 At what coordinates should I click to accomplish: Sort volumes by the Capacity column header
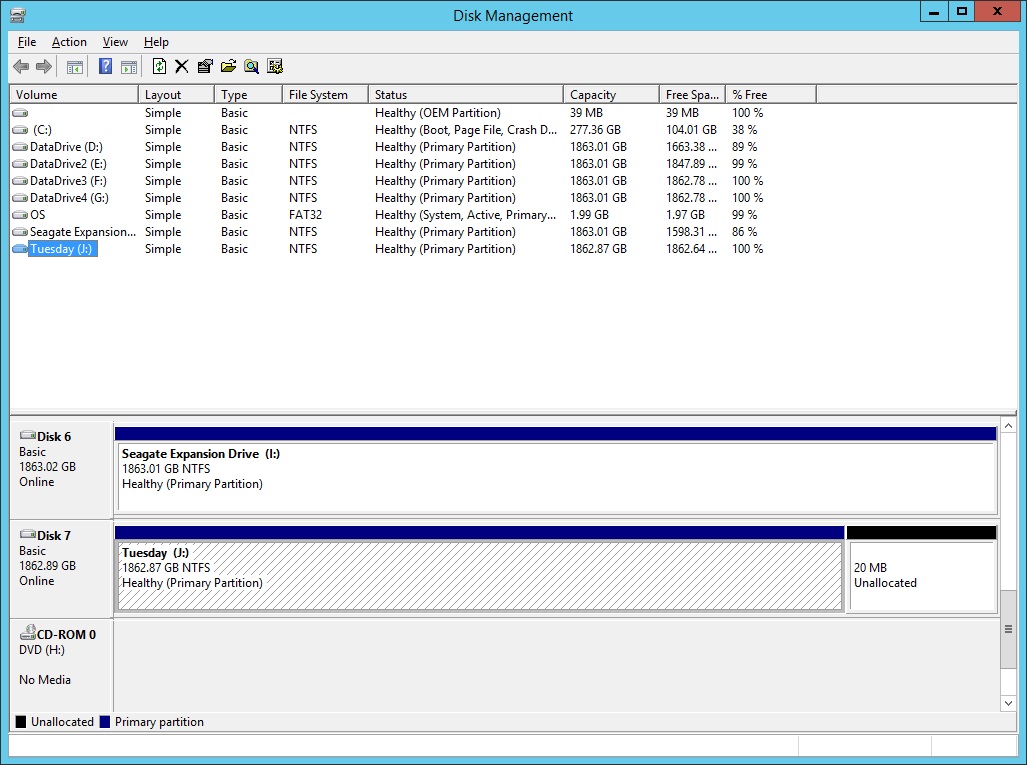611,93
